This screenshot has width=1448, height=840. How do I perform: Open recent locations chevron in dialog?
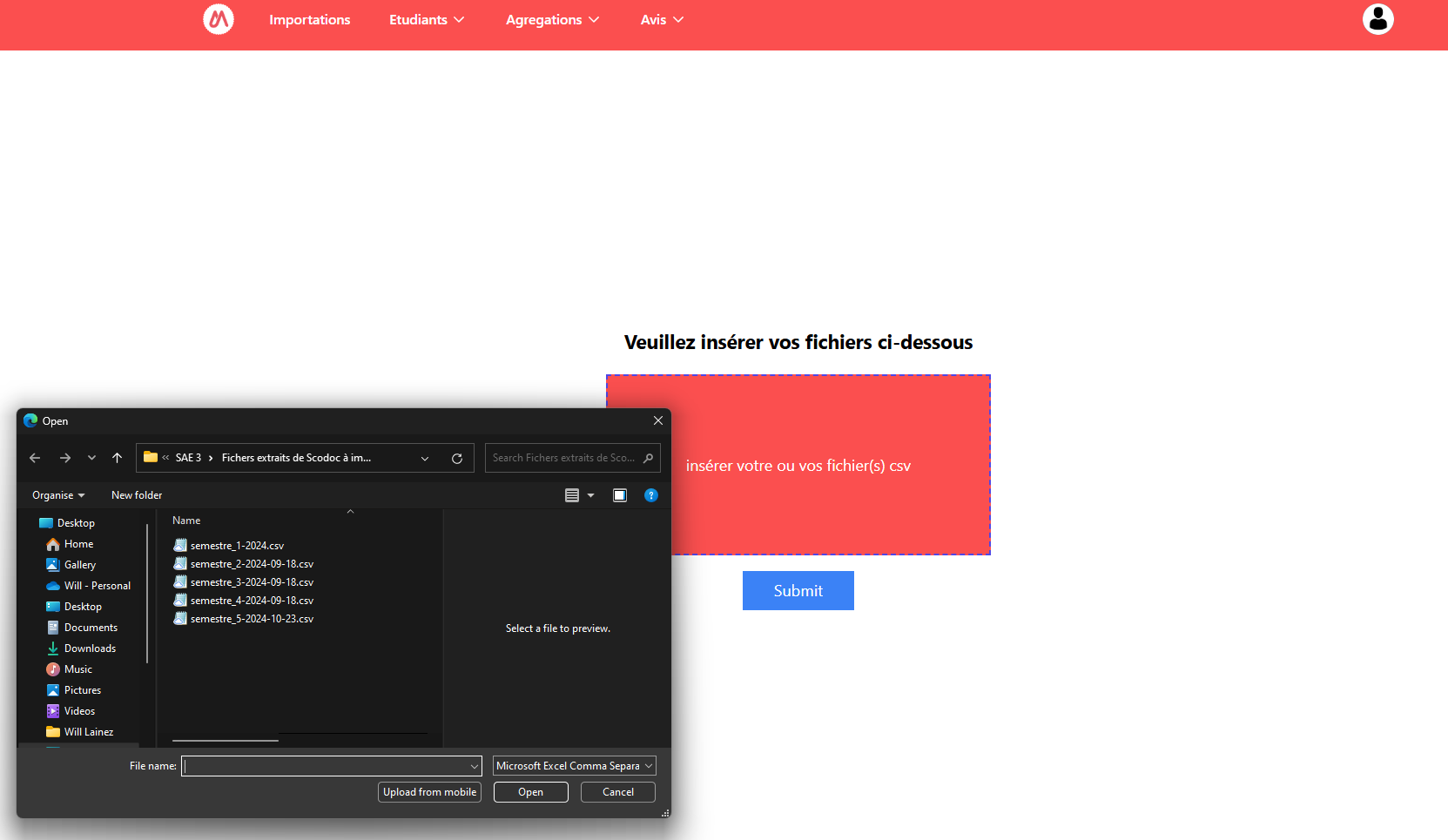(91, 458)
